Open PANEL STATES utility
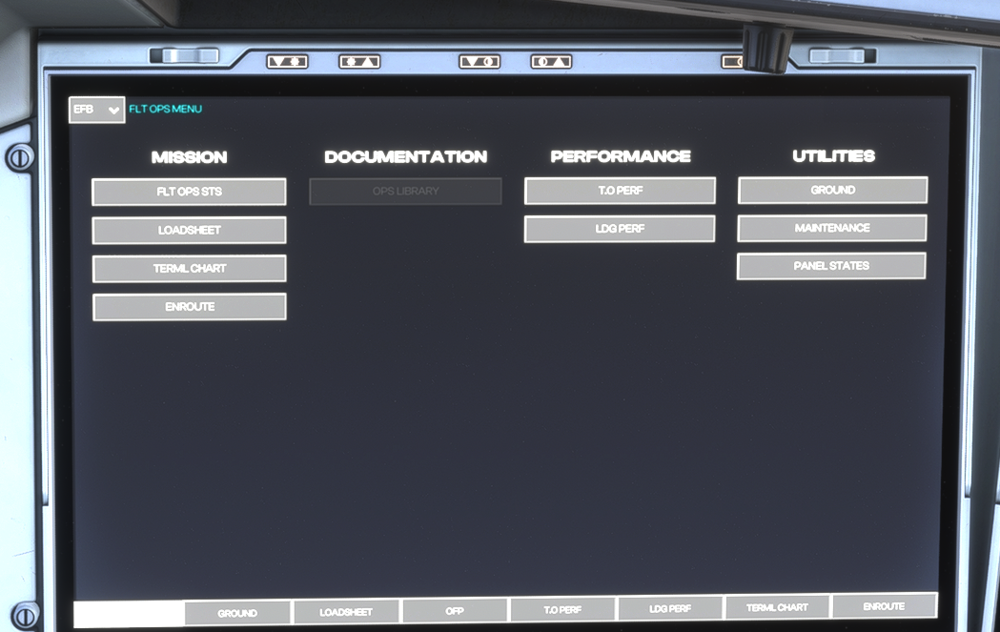The height and width of the screenshot is (632, 1000). pos(831,266)
